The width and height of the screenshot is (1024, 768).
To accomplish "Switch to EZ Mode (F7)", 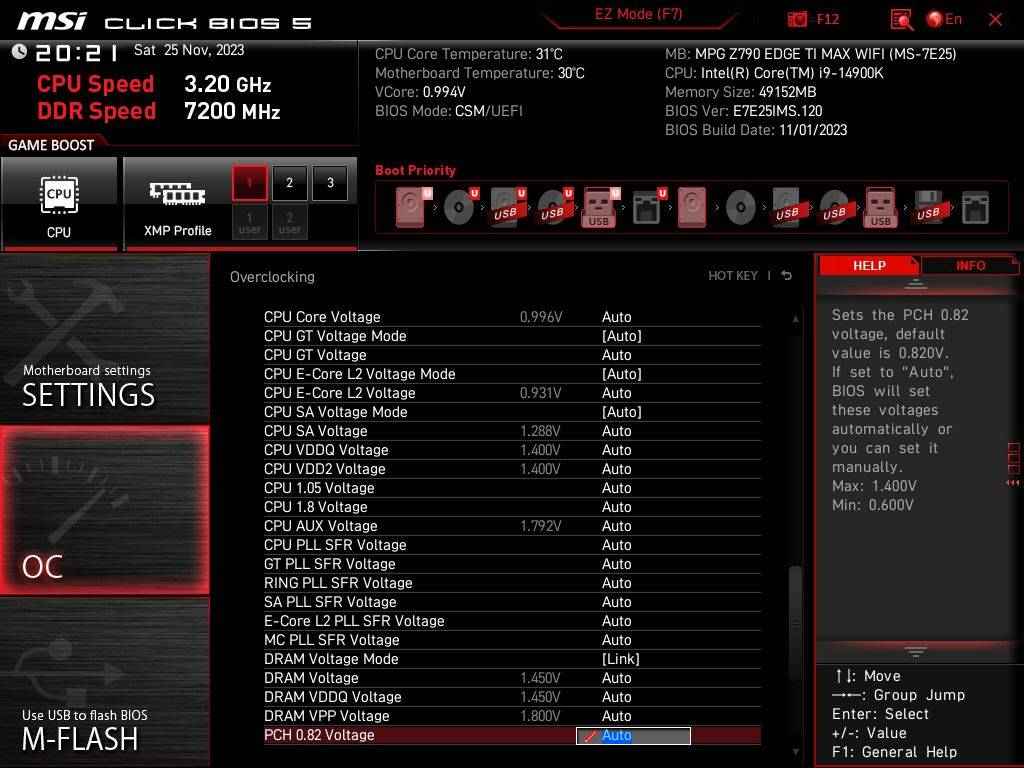I will pyautogui.click(x=638, y=14).
